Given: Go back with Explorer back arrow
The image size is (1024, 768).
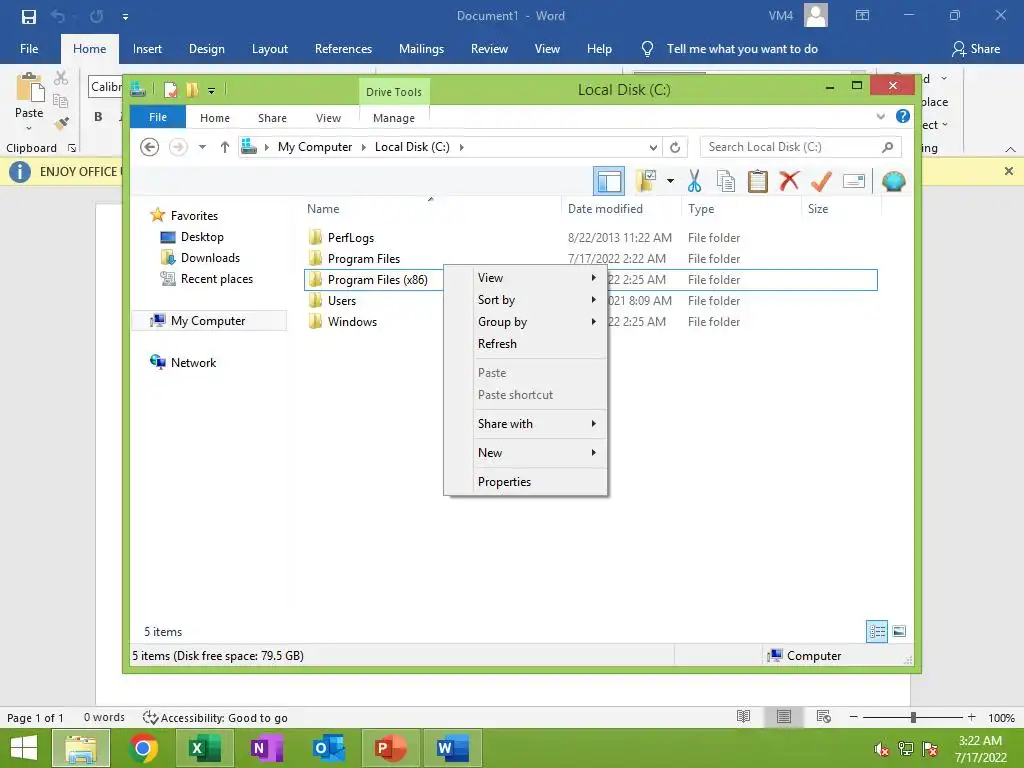Looking at the screenshot, I should click(x=150, y=147).
